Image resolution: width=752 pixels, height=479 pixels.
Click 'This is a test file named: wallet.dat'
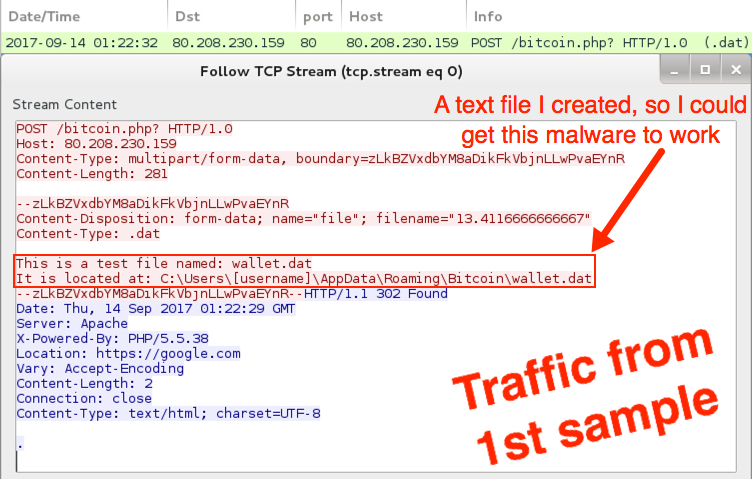(x=164, y=263)
